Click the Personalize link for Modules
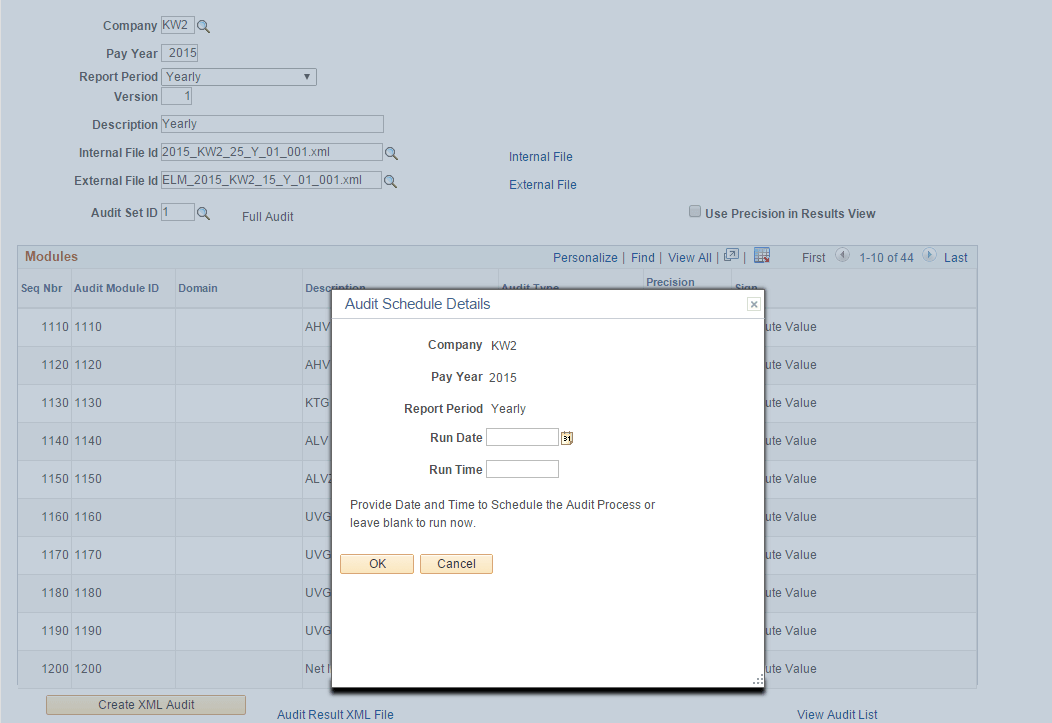 point(585,257)
